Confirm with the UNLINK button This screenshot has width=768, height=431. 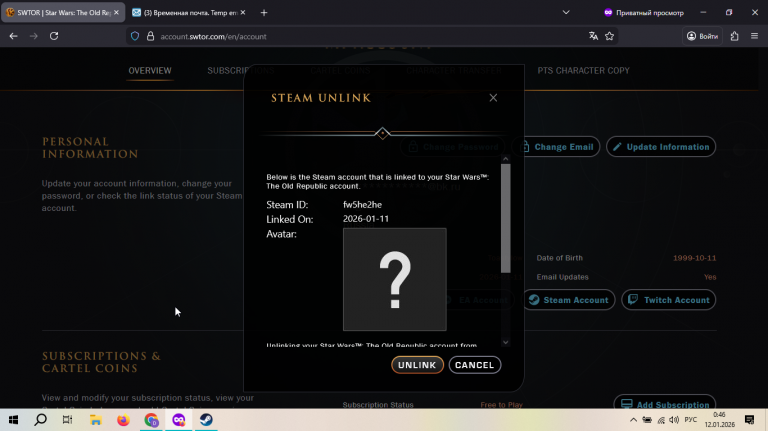417,365
